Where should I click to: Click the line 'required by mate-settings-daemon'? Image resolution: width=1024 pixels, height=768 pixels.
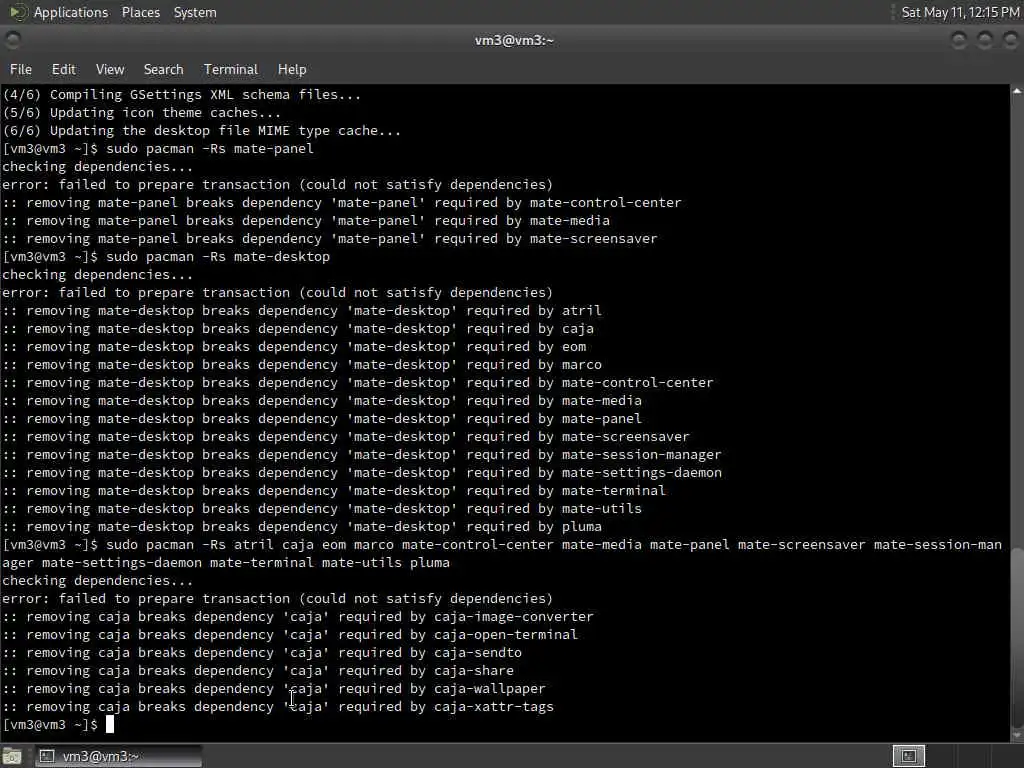[362, 472]
